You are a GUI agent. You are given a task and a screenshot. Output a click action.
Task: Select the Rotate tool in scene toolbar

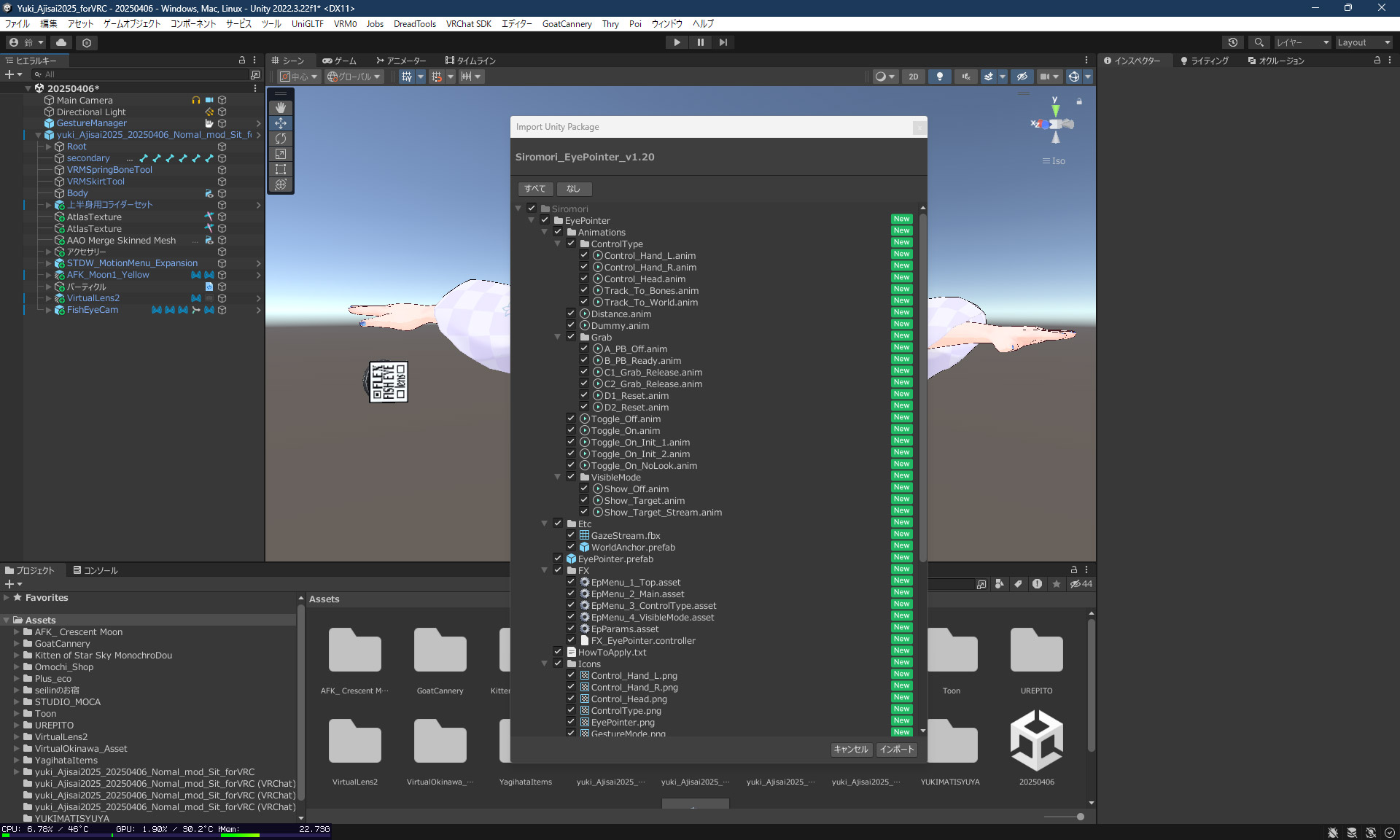click(x=281, y=139)
